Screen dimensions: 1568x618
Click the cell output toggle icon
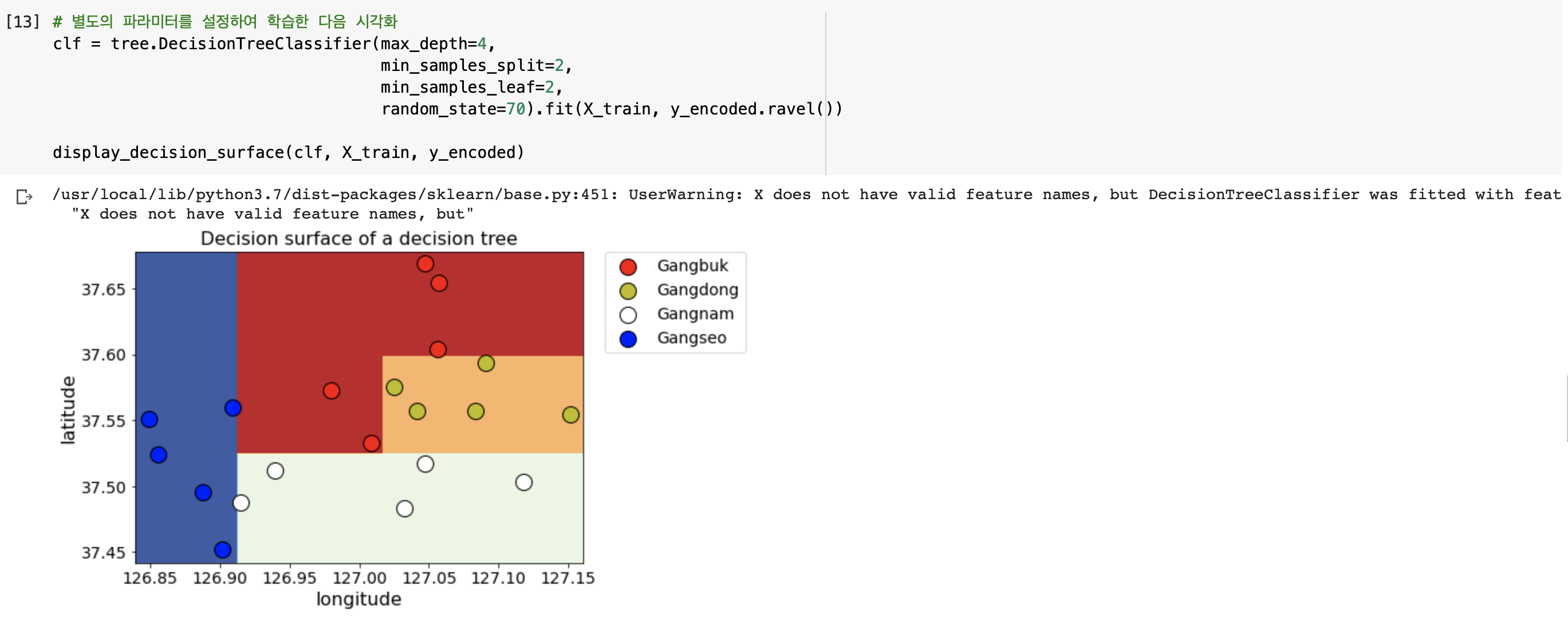[23, 197]
